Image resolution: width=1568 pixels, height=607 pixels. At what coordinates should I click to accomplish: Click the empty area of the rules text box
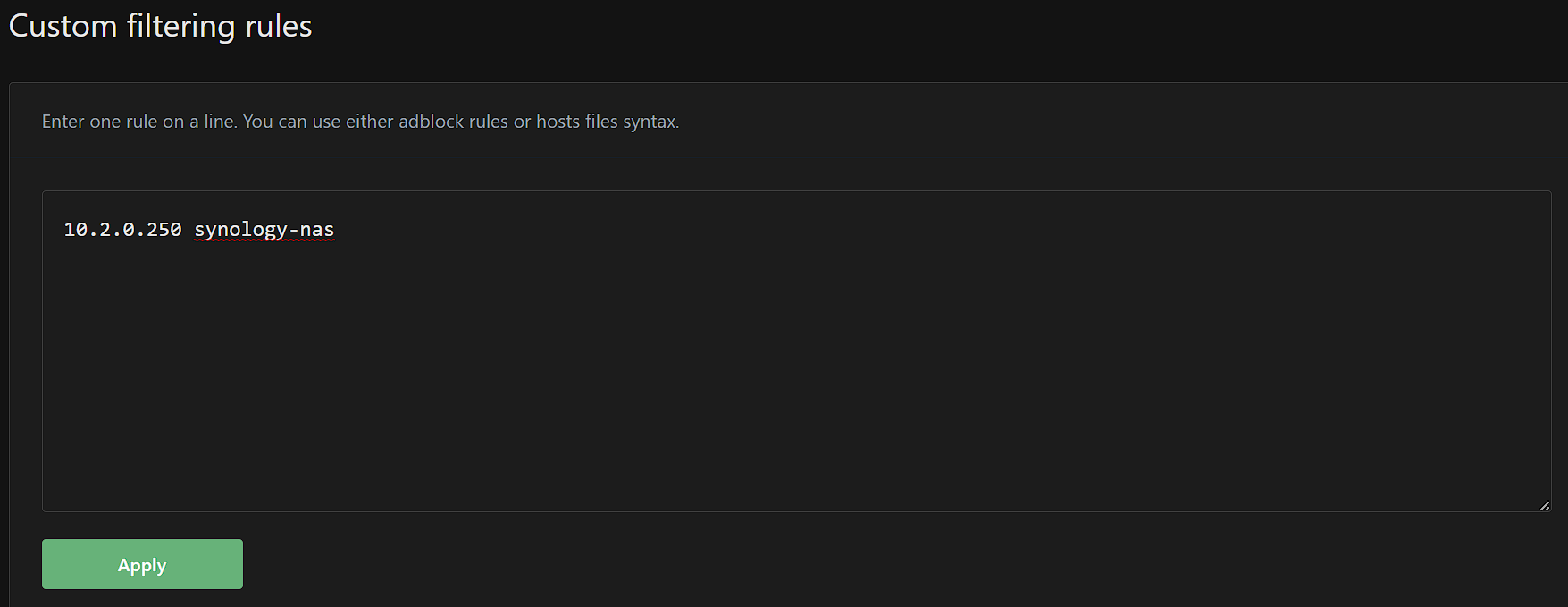(x=795, y=375)
